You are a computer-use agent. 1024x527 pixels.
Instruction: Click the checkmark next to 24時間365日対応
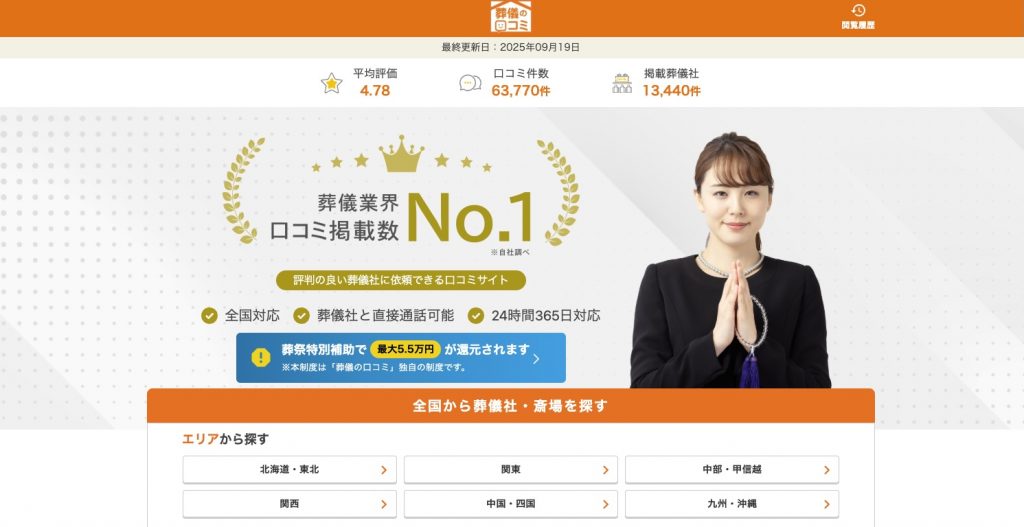[x=476, y=316]
